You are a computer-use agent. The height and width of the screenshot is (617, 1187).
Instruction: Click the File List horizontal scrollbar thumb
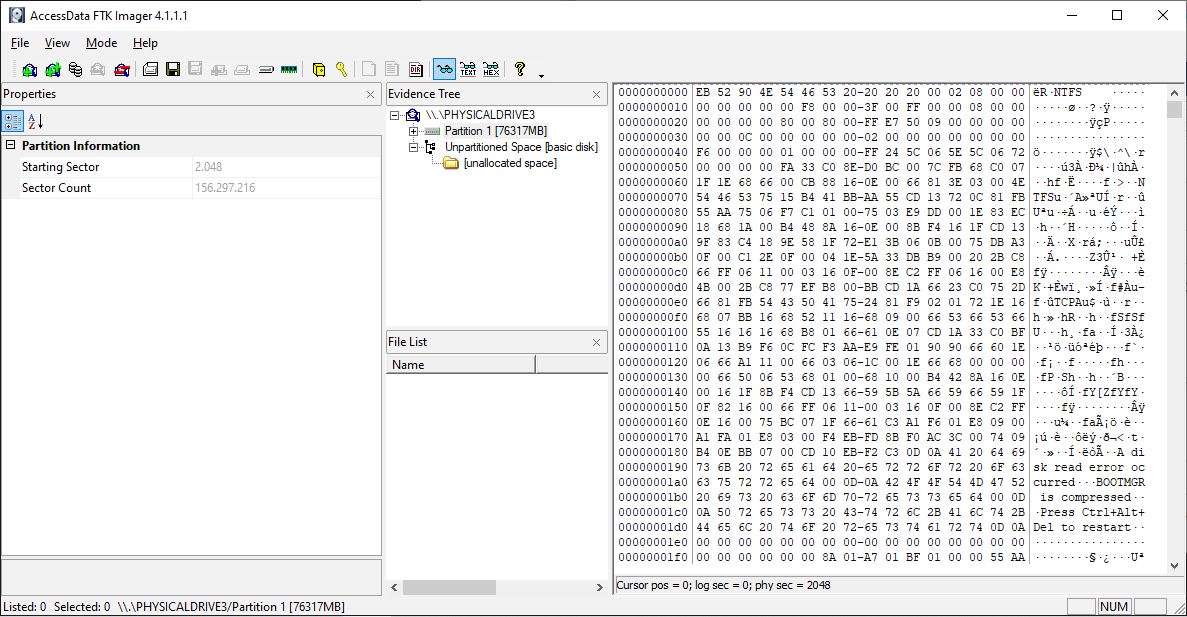449,587
